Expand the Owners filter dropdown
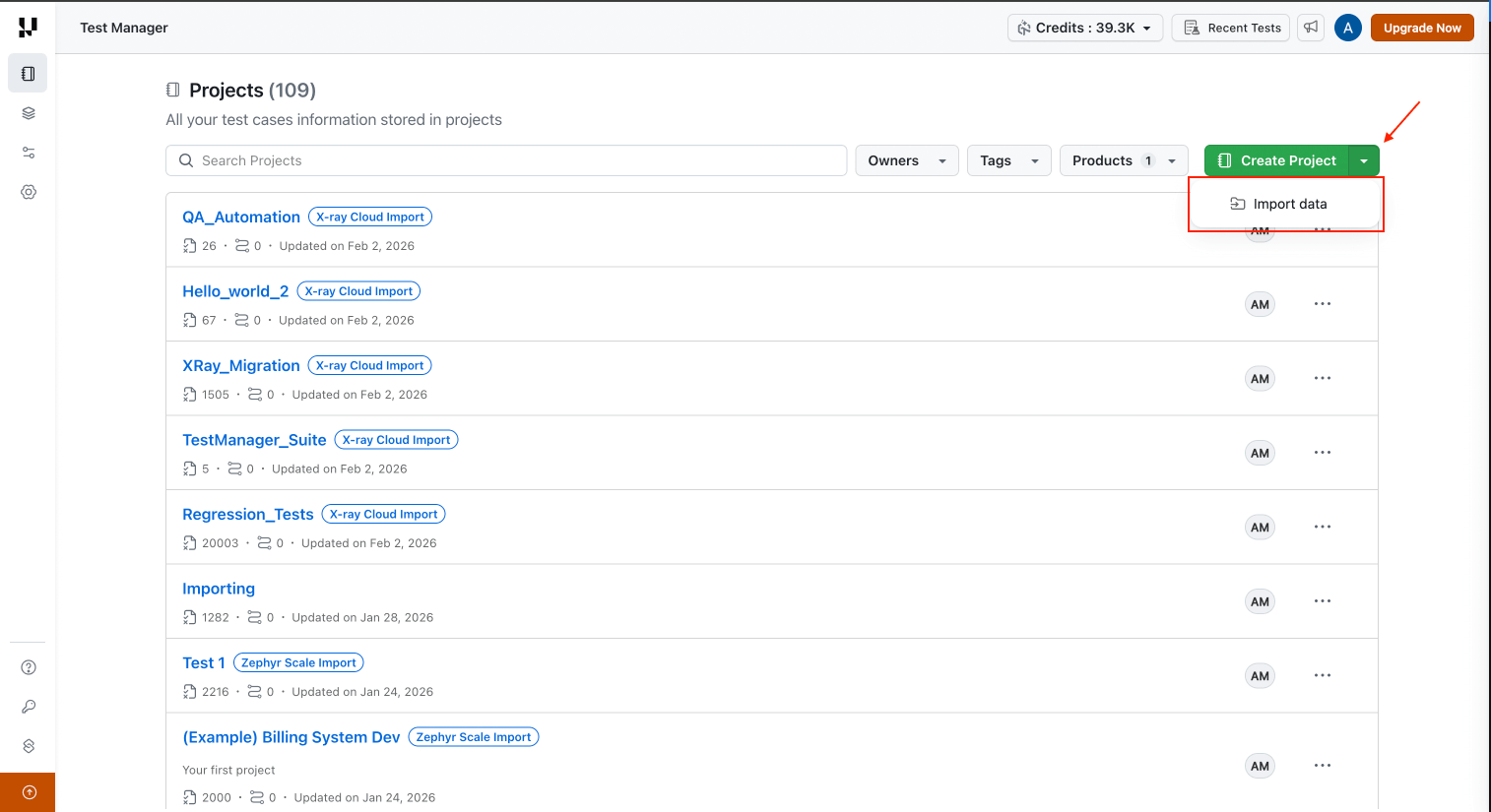1491x812 pixels. (x=906, y=159)
